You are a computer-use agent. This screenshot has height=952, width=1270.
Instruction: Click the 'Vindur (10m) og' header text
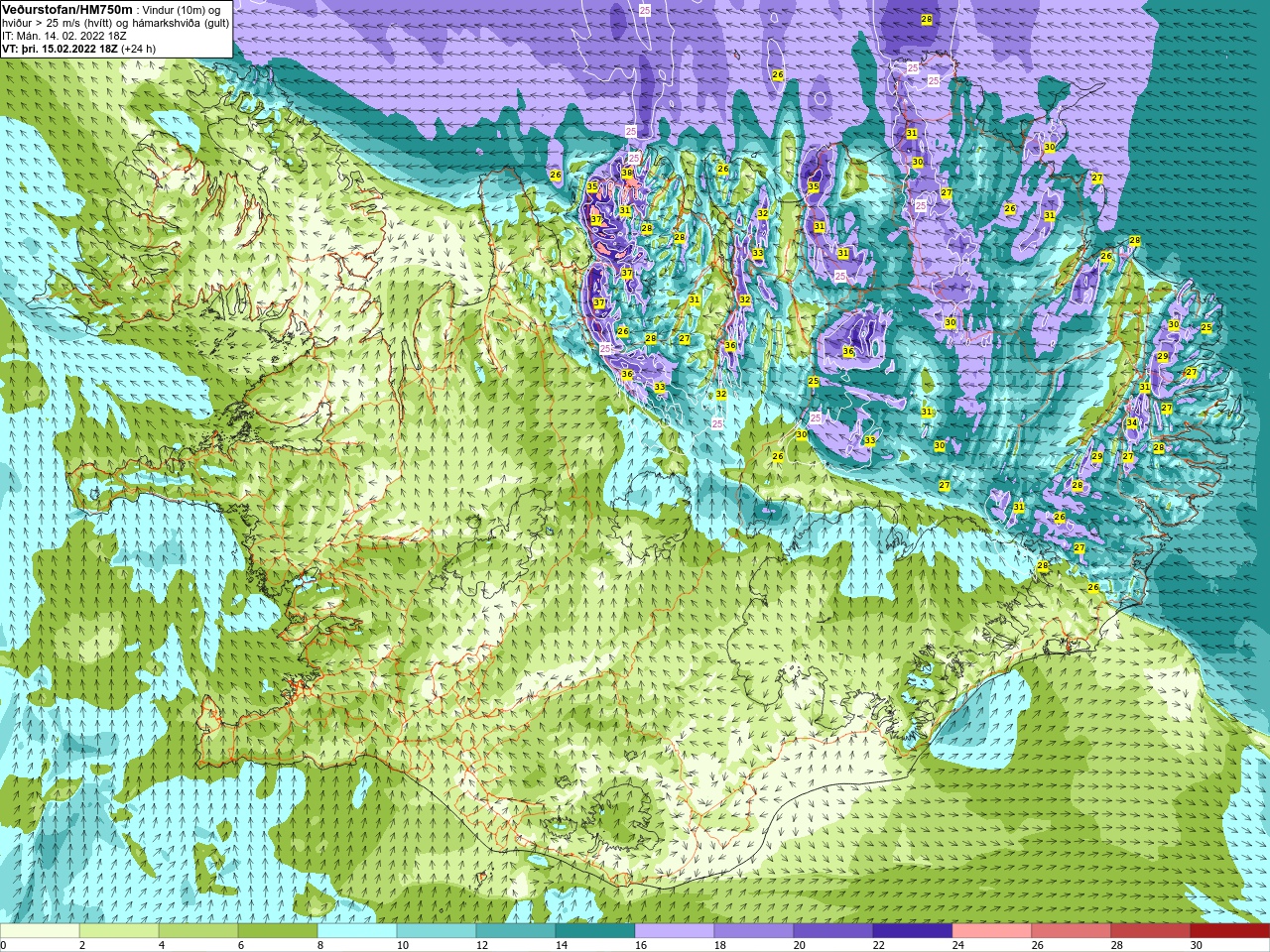tap(182, 10)
